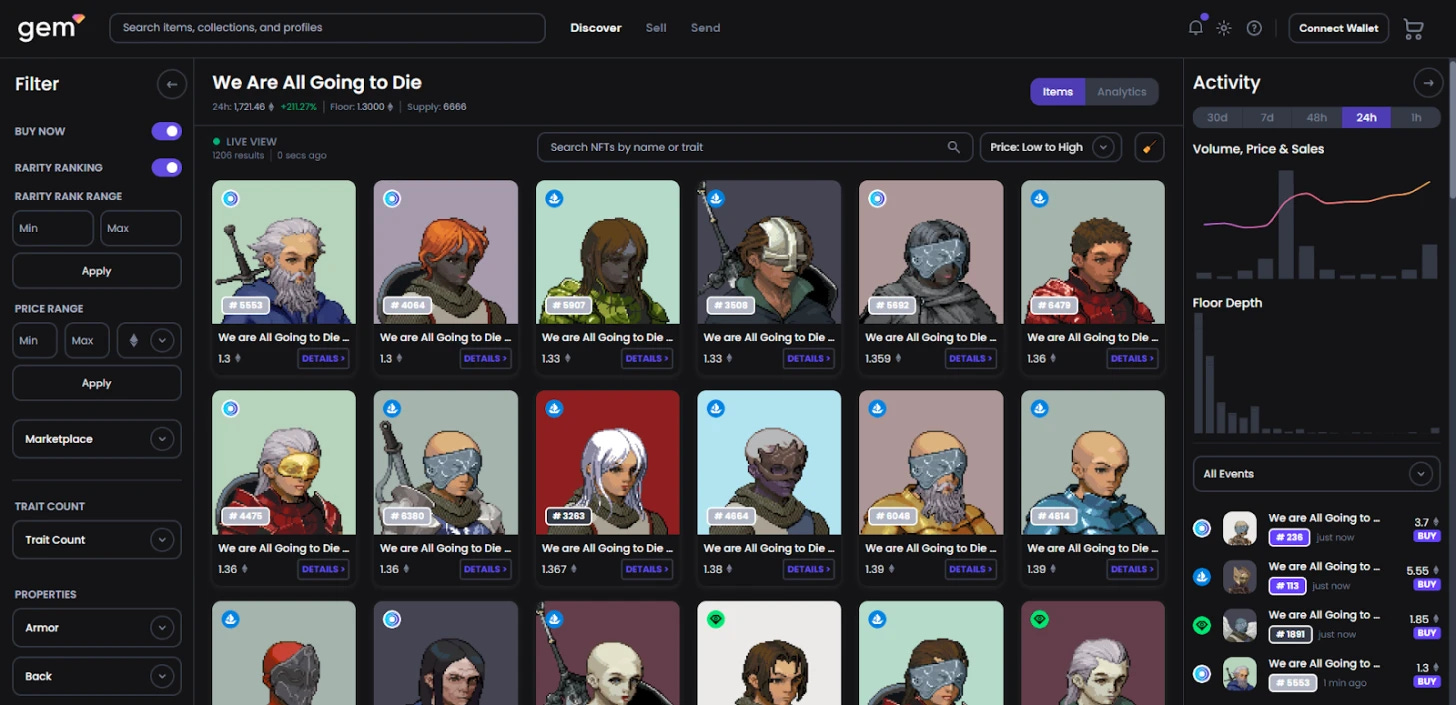This screenshot has width=1456, height=705.
Task: Expand the Marketplace filter dropdown
Action: pos(97,439)
